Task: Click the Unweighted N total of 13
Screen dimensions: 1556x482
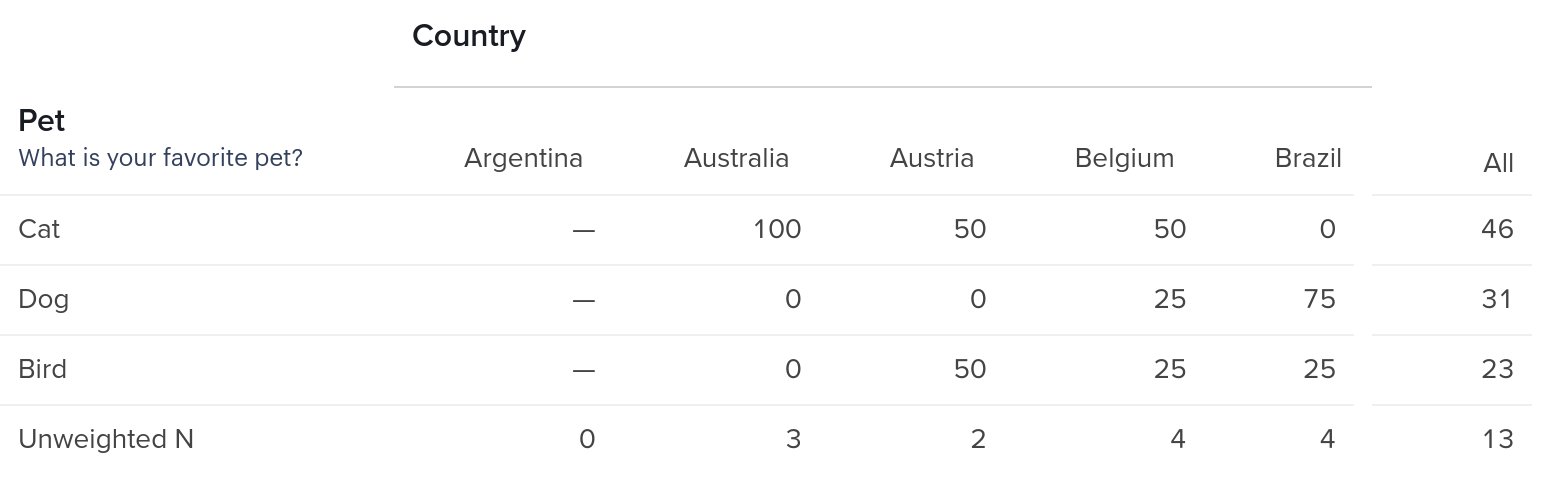Action: 1498,439
